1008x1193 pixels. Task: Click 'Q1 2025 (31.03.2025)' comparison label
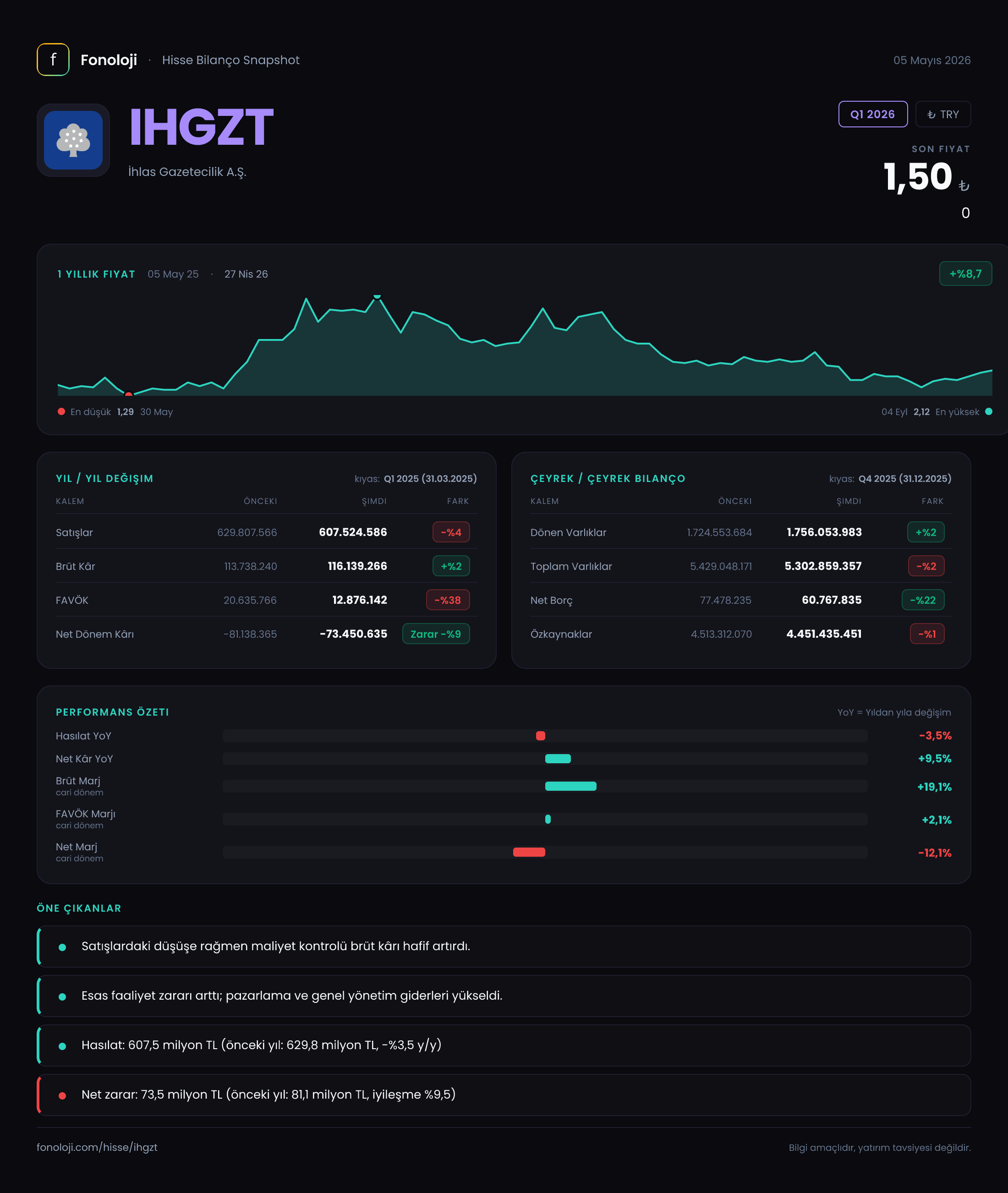[430, 478]
